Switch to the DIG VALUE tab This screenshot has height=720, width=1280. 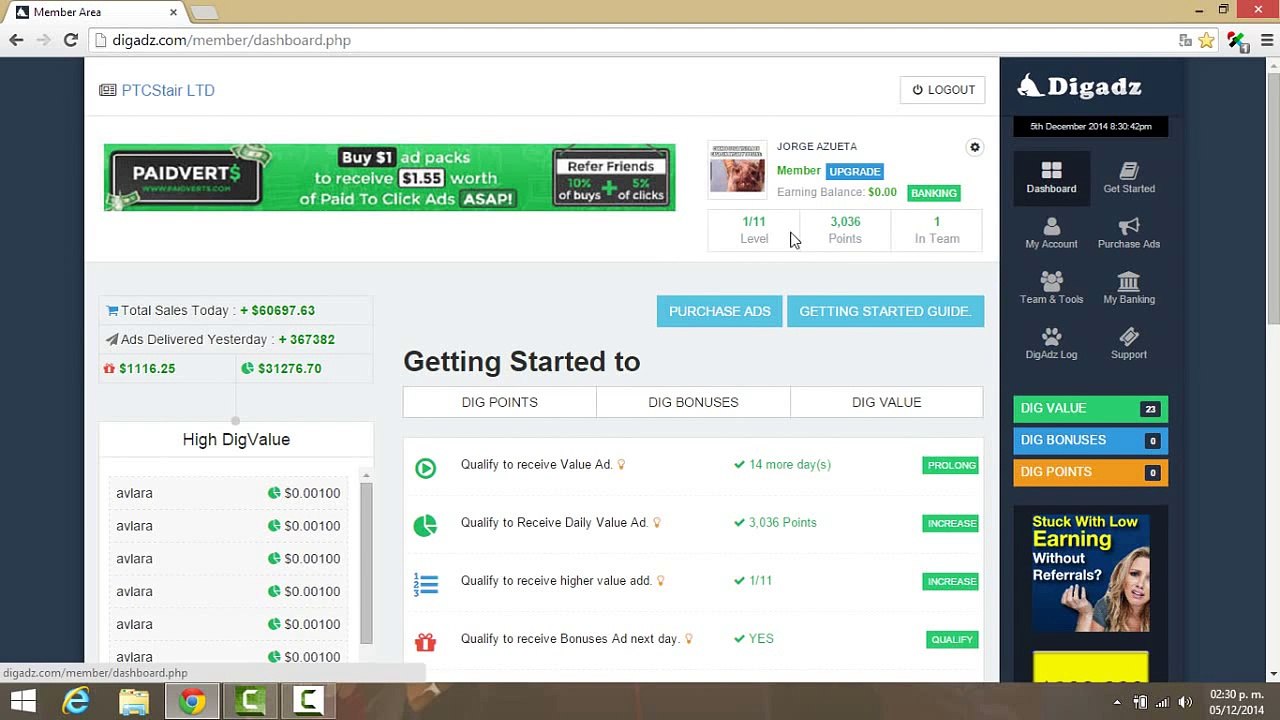(887, 402)
